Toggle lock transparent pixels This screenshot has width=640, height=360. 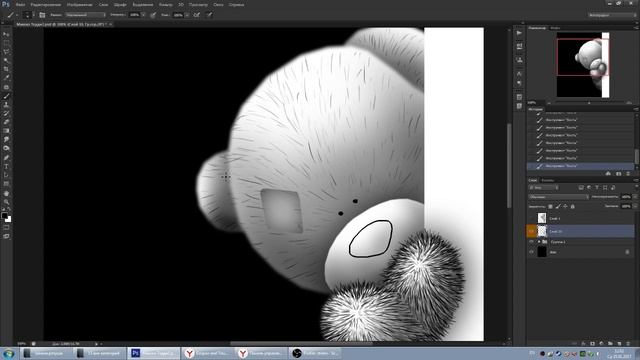tap(550, 207)
